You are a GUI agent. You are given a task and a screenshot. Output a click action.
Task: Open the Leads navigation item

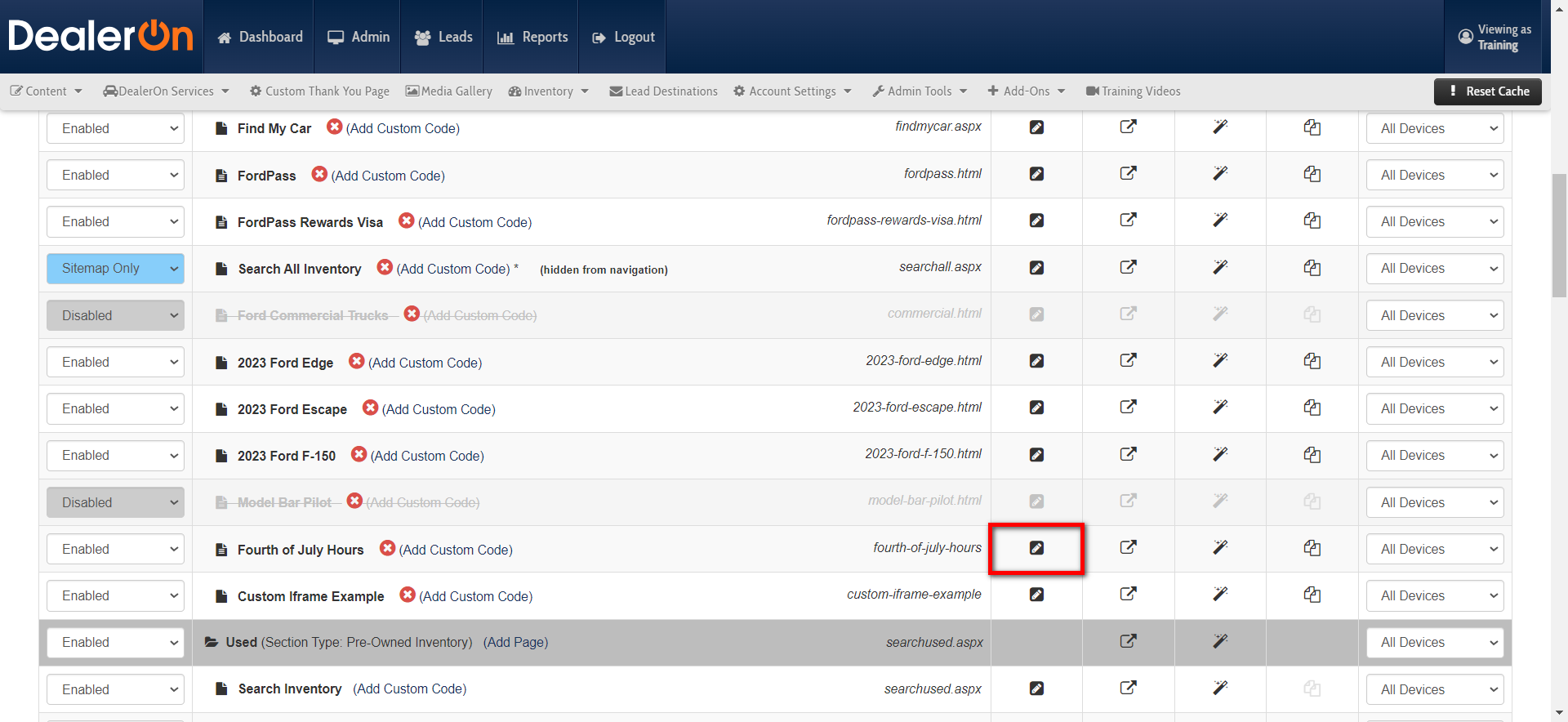pos(443,37)
